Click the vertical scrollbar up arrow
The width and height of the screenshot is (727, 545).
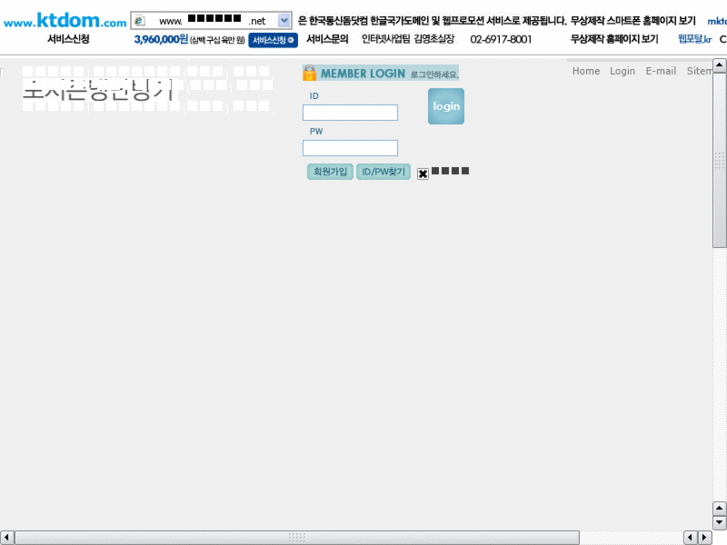tap(719, 65)
